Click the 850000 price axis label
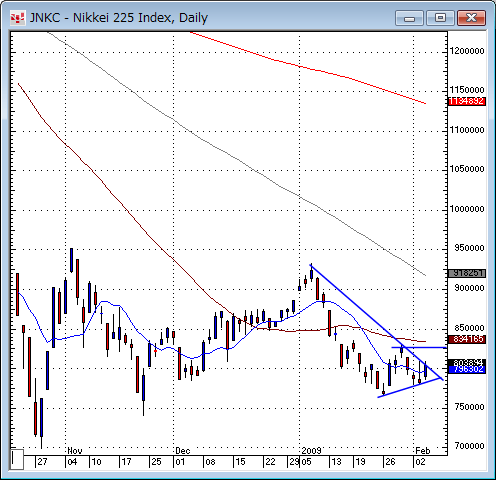 click(x=469, y=328)
